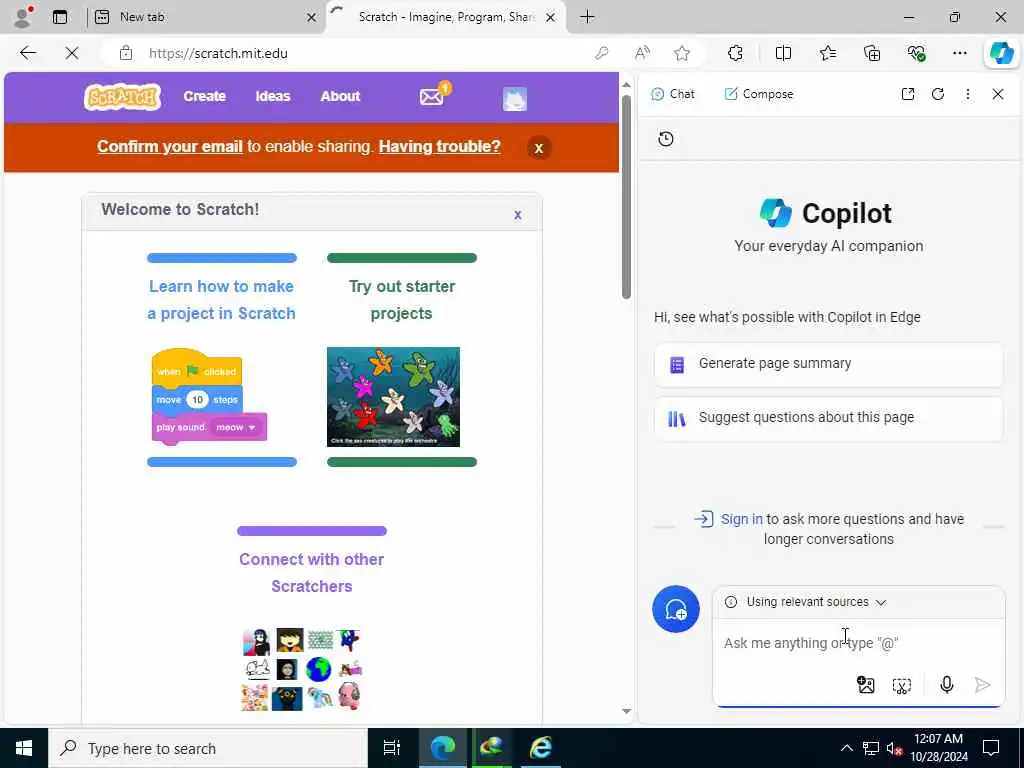
Task: Refresh the Copilot pane
Action: tap(938, 94)
